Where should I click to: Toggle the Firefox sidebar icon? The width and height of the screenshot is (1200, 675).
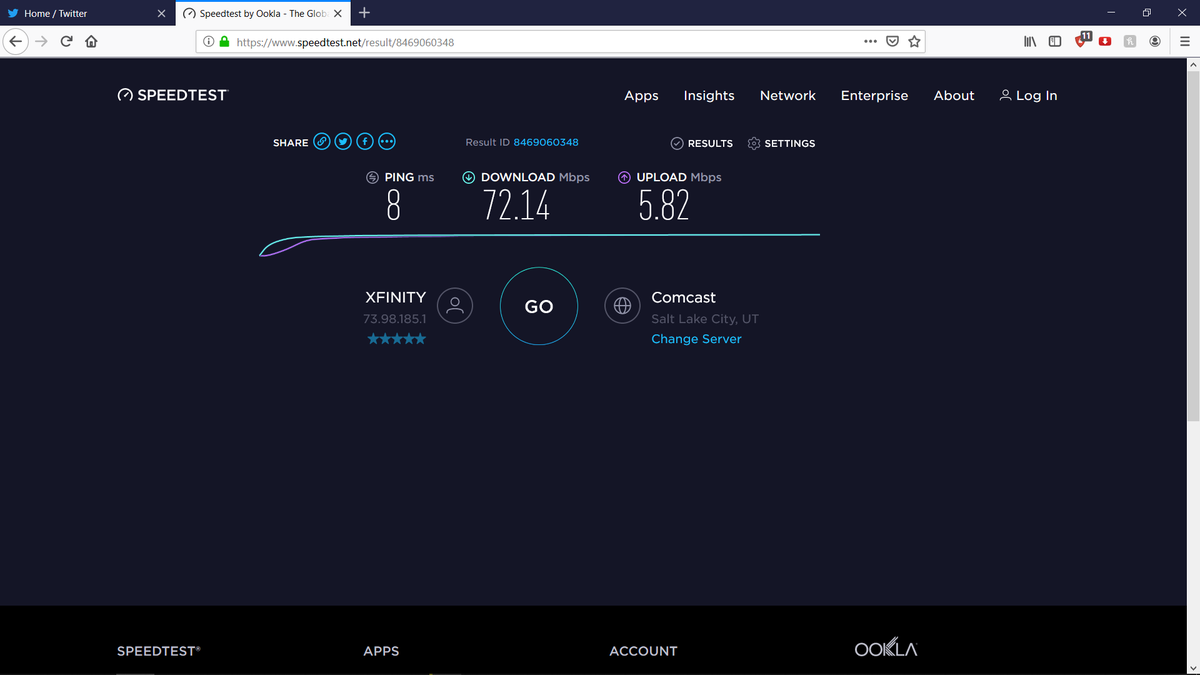point(1054,42)
